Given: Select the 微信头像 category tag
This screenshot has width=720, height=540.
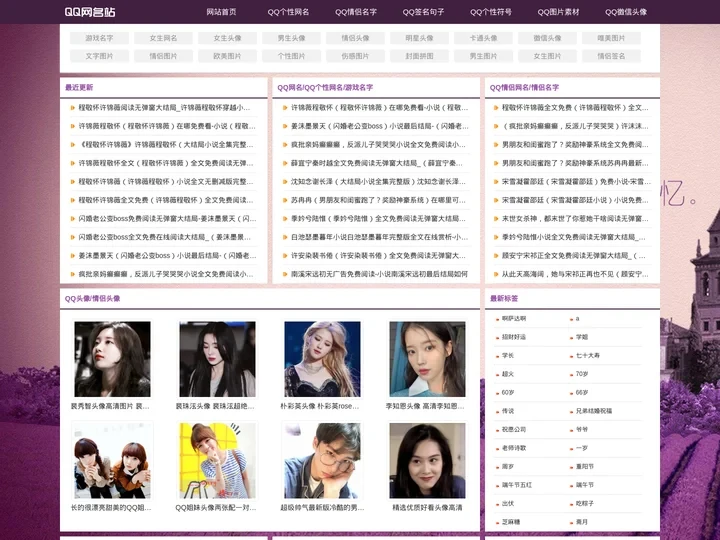Looking at the screenshot, I should [547, 38].
